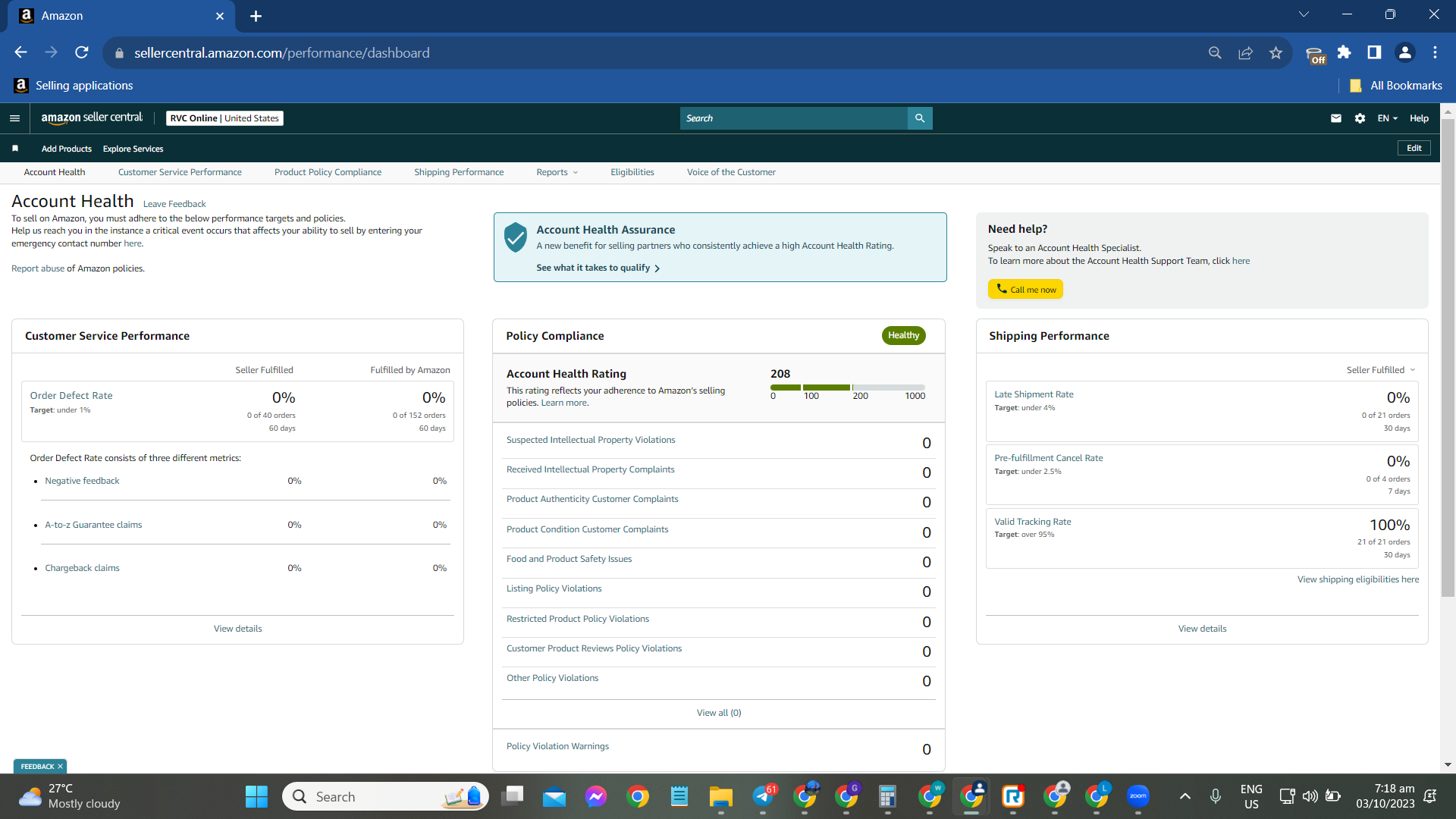Open the A-to-z Guarantee claims link

[x=93, y=525]
